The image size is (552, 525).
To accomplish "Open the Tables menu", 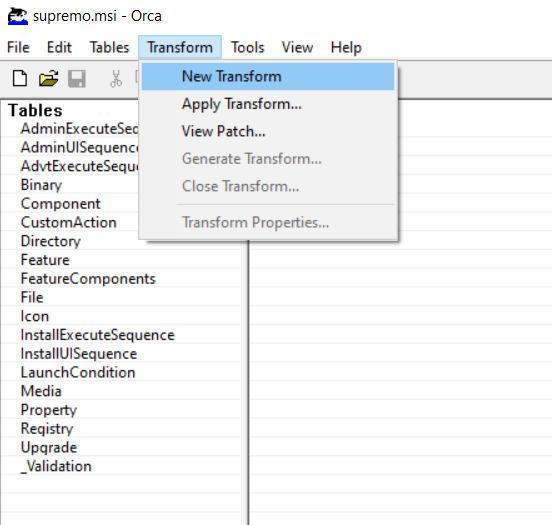I will click(109, 47).
